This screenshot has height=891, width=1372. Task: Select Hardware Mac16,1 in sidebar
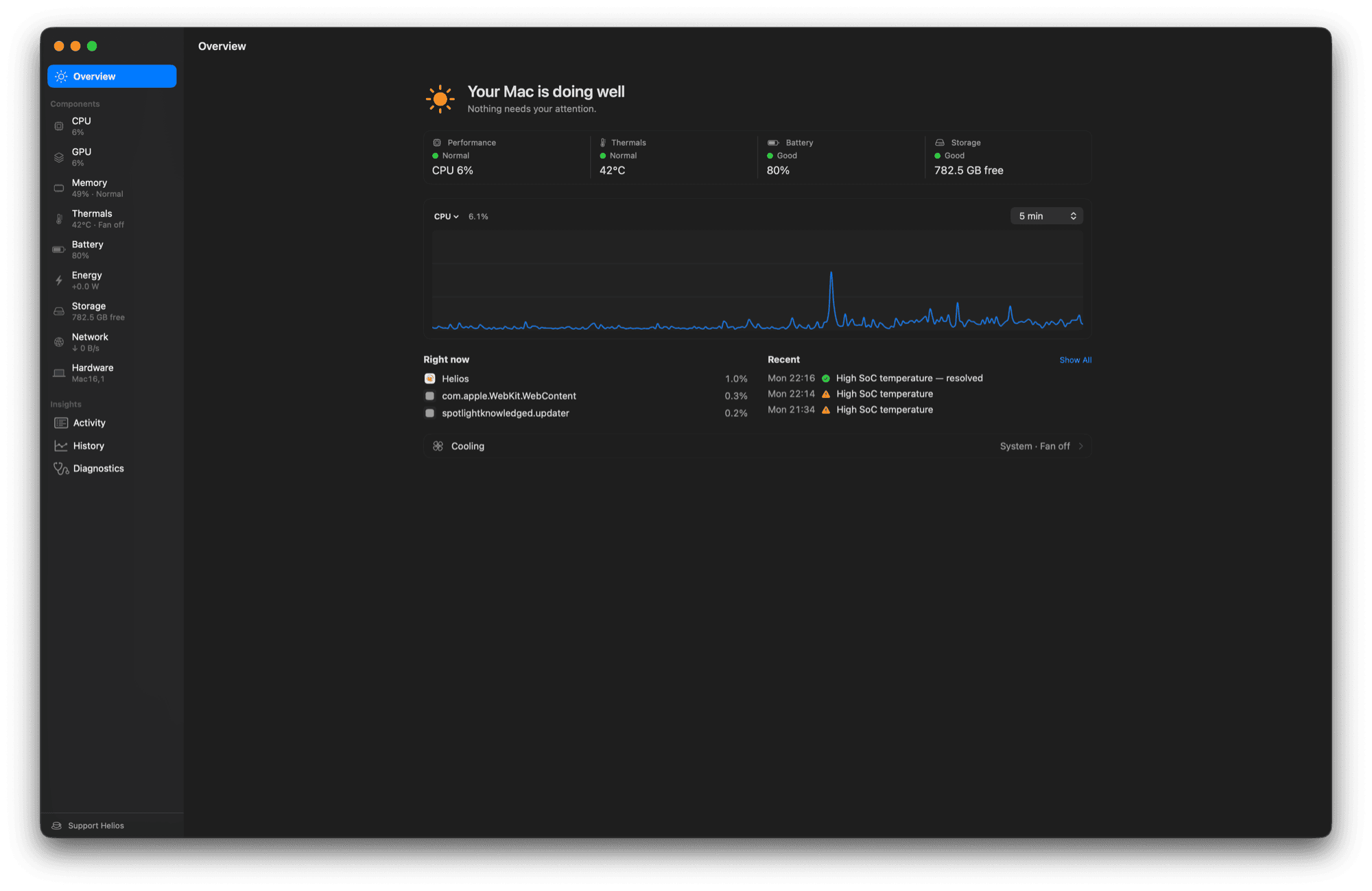112,373
